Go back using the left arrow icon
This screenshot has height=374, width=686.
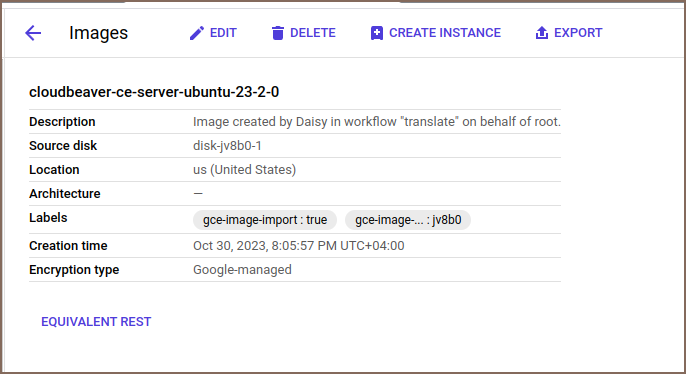pyautogui.click(x=33, y=33)
